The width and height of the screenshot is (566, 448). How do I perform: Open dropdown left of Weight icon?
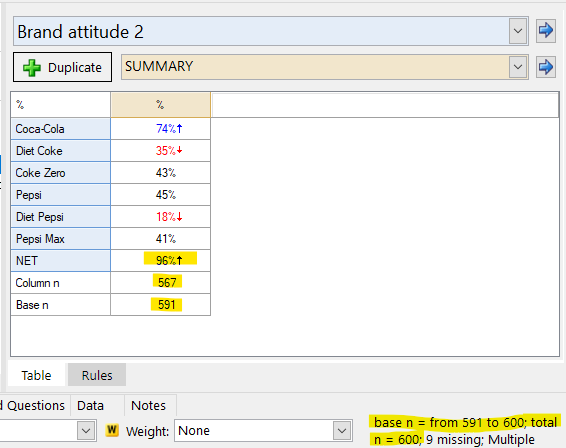(86, 430)
